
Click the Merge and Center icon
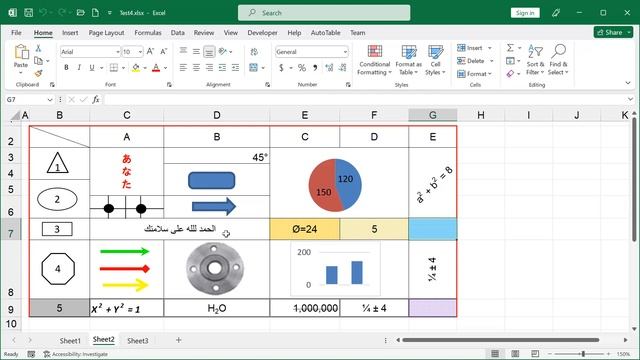click(253, 68)
